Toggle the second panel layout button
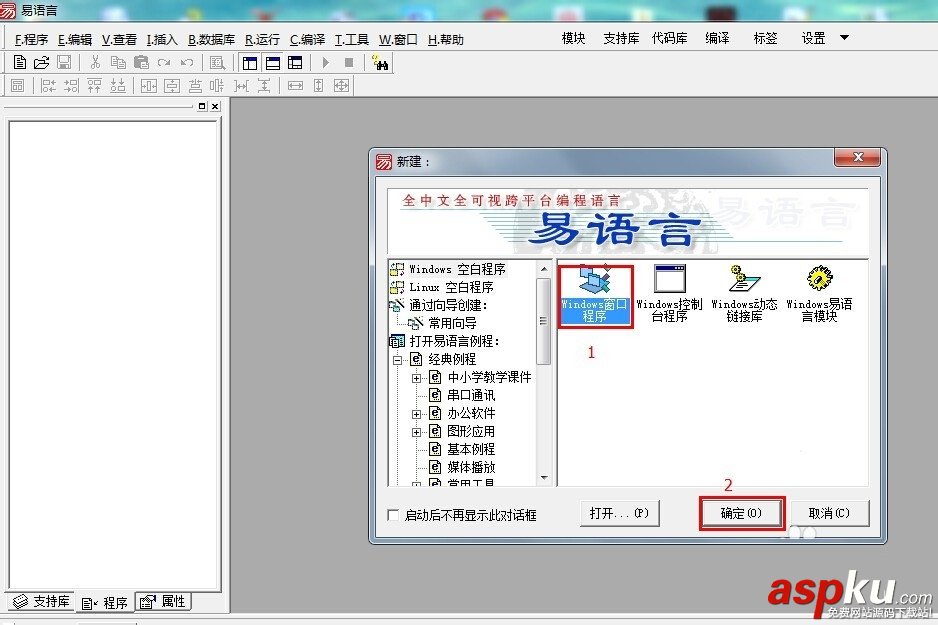 (x=273, y=63)
